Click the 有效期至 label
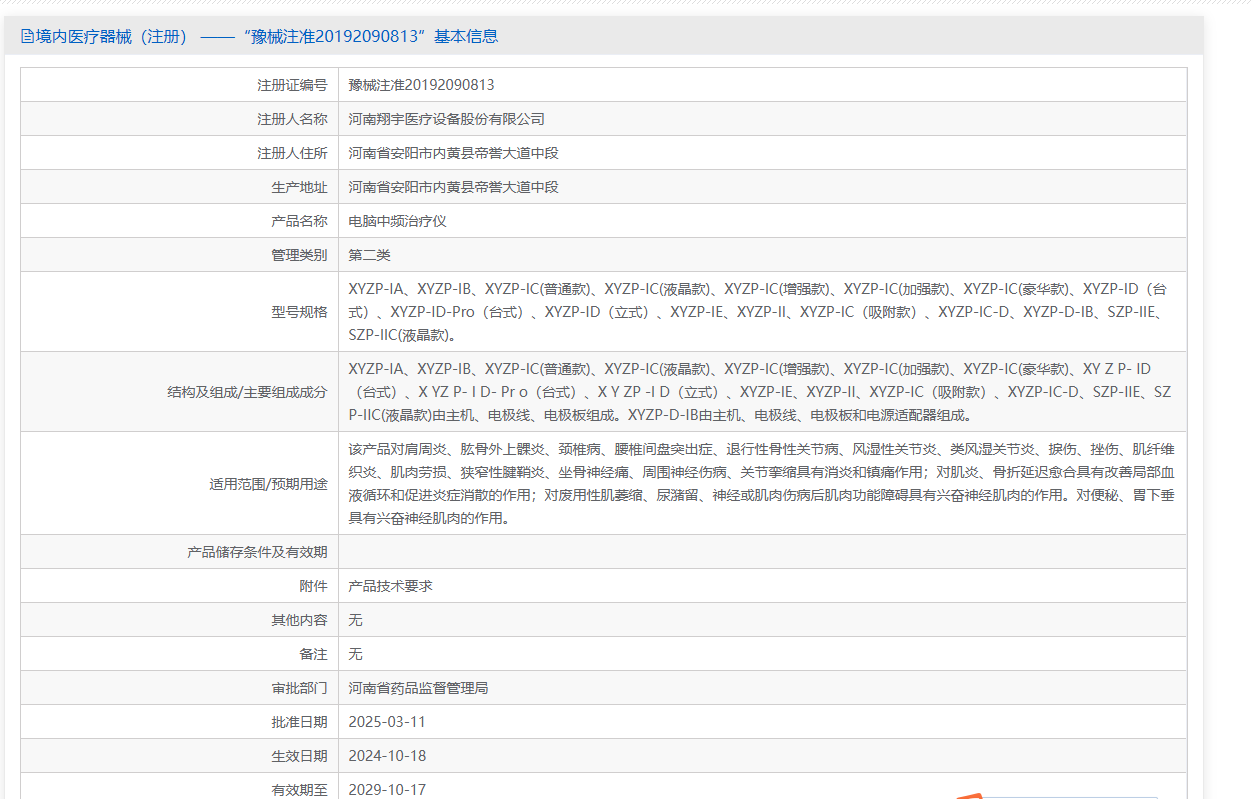 tap(299, 790)
